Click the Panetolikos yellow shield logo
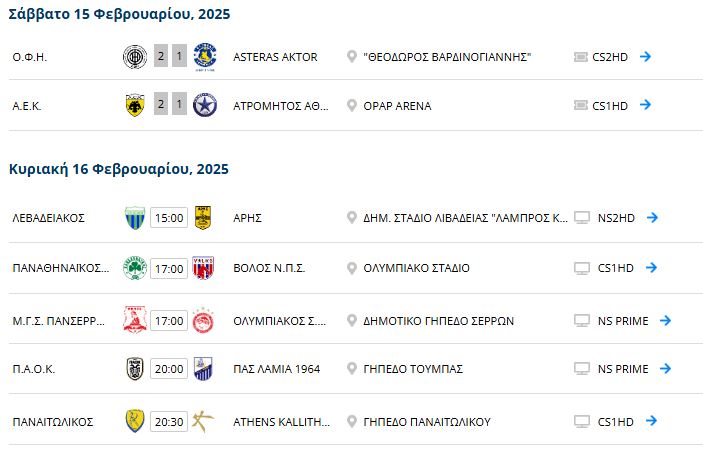Viewport: 703px width, 450px height. (x=135, y=421)
